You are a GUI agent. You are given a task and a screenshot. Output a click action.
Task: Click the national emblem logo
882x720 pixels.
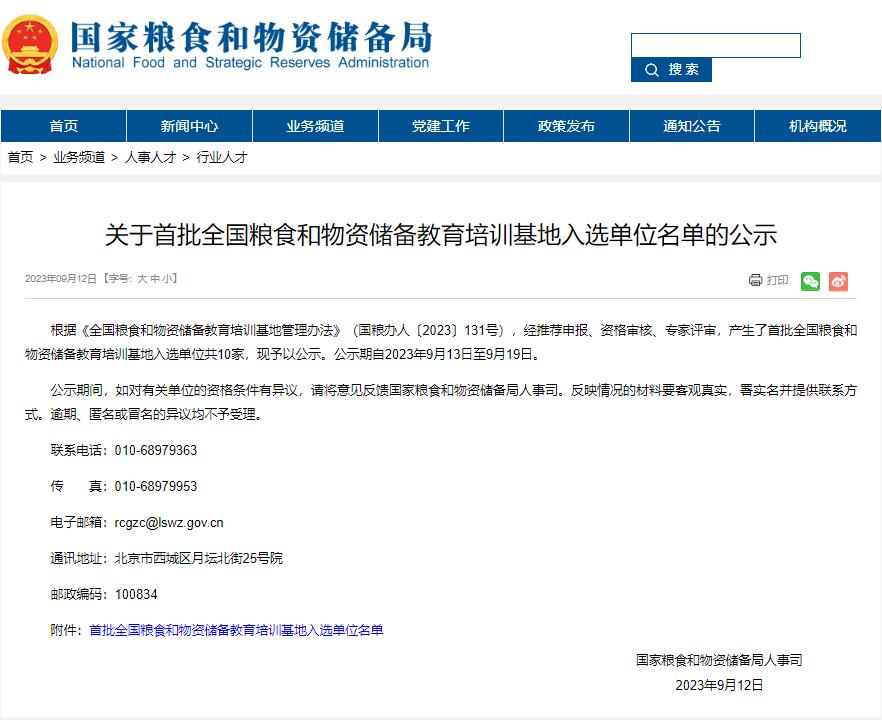(x=30, y=45)
